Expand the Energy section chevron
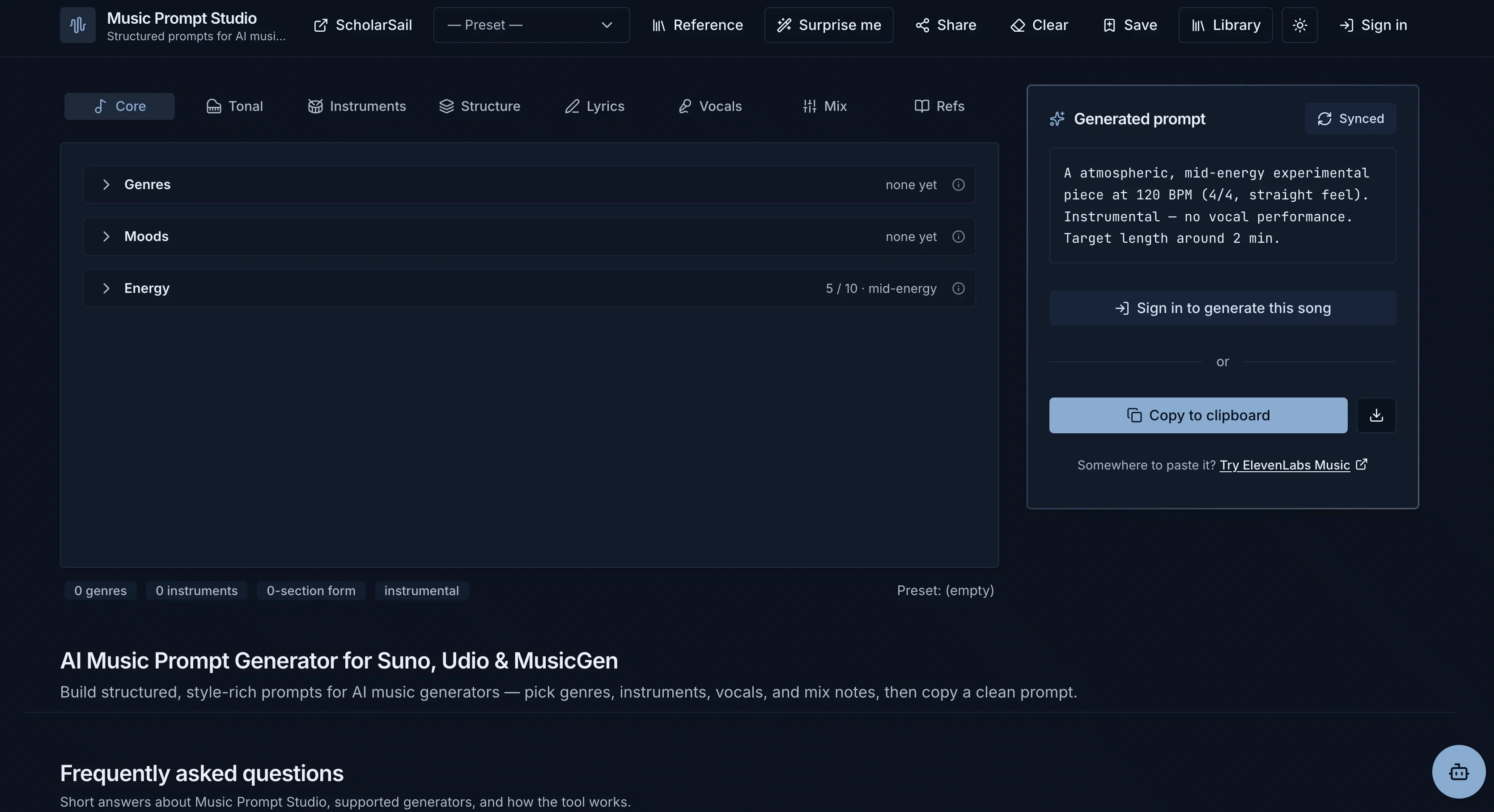 click(x=106, y=288)
